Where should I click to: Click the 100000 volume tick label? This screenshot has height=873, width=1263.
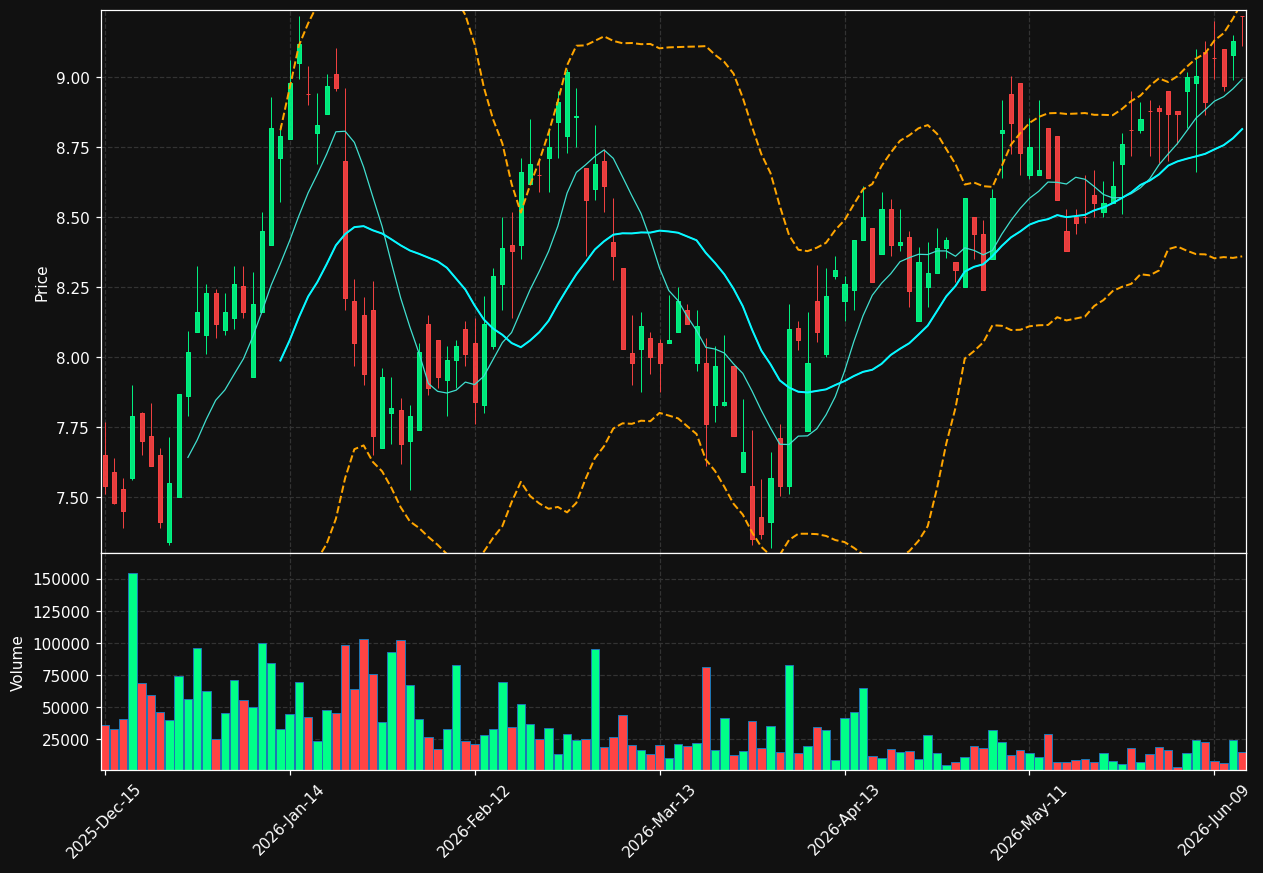(x=63, y=644)
